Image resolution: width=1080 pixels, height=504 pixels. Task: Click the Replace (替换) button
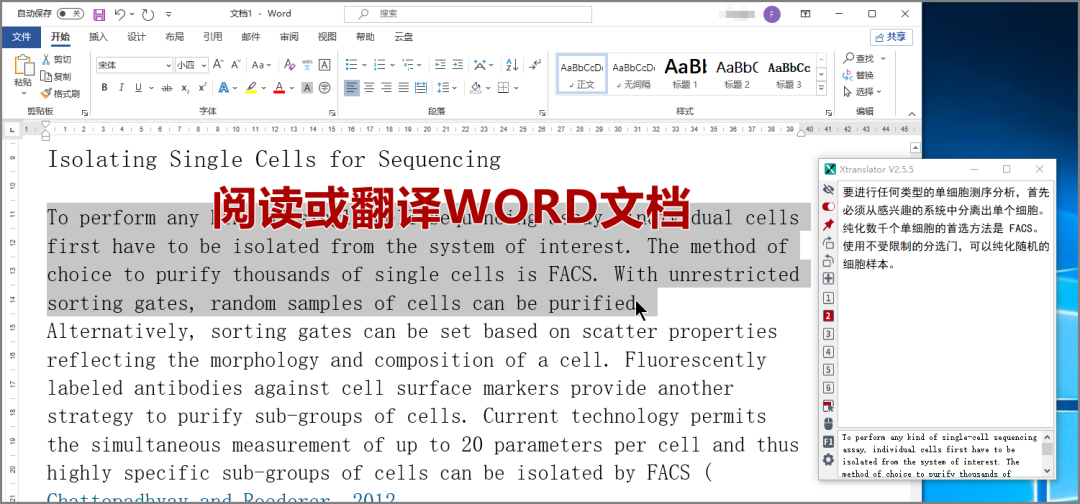pyautogui.click(x=858, y=75)
